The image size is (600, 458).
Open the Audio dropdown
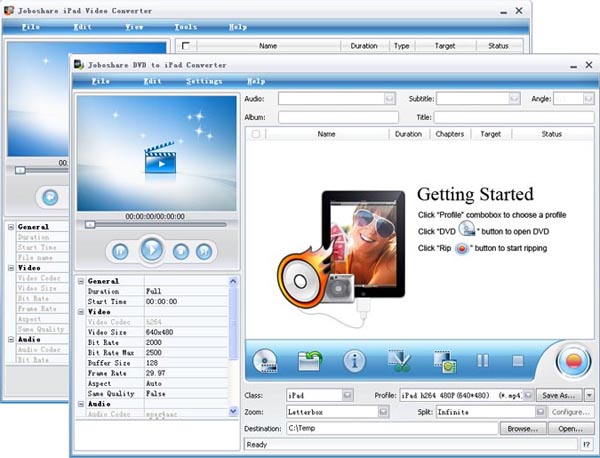tap(389, 99)
